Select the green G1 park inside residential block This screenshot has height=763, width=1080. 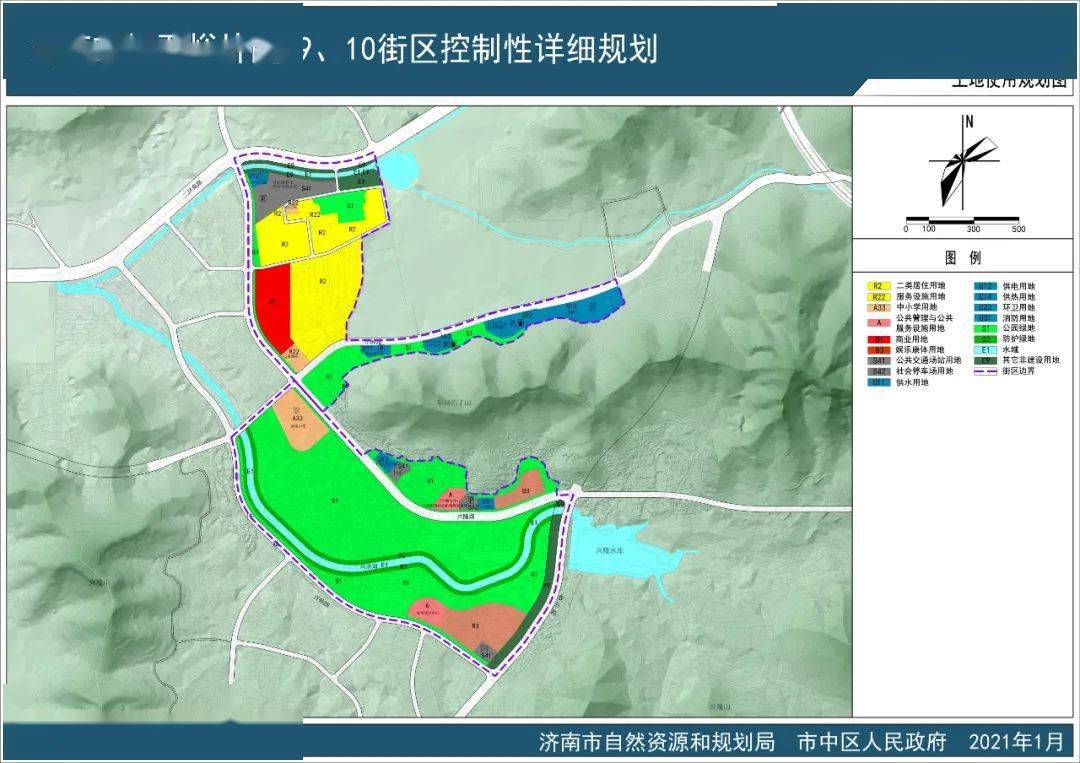(x=350, y=208)
